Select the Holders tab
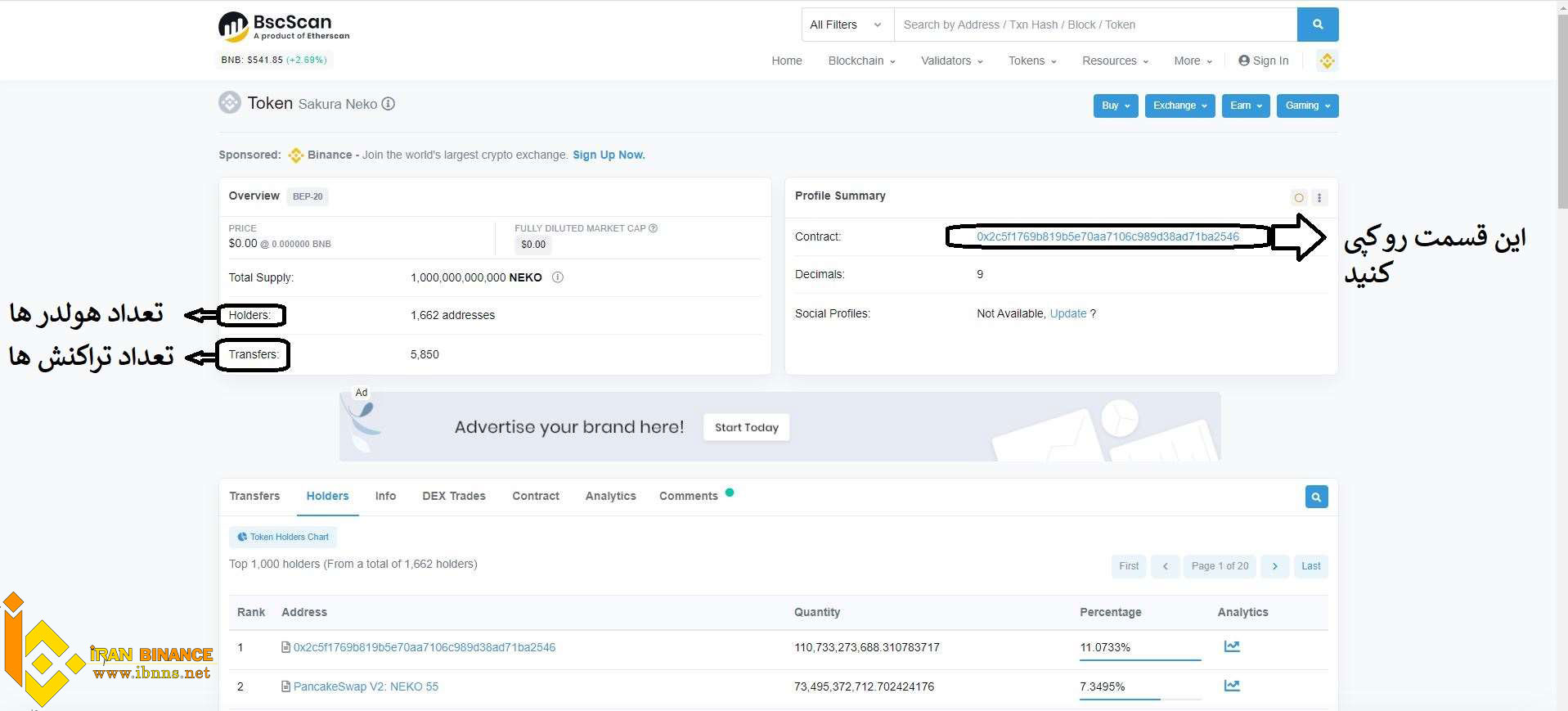 pyautogui.click(x=327, y=496)
